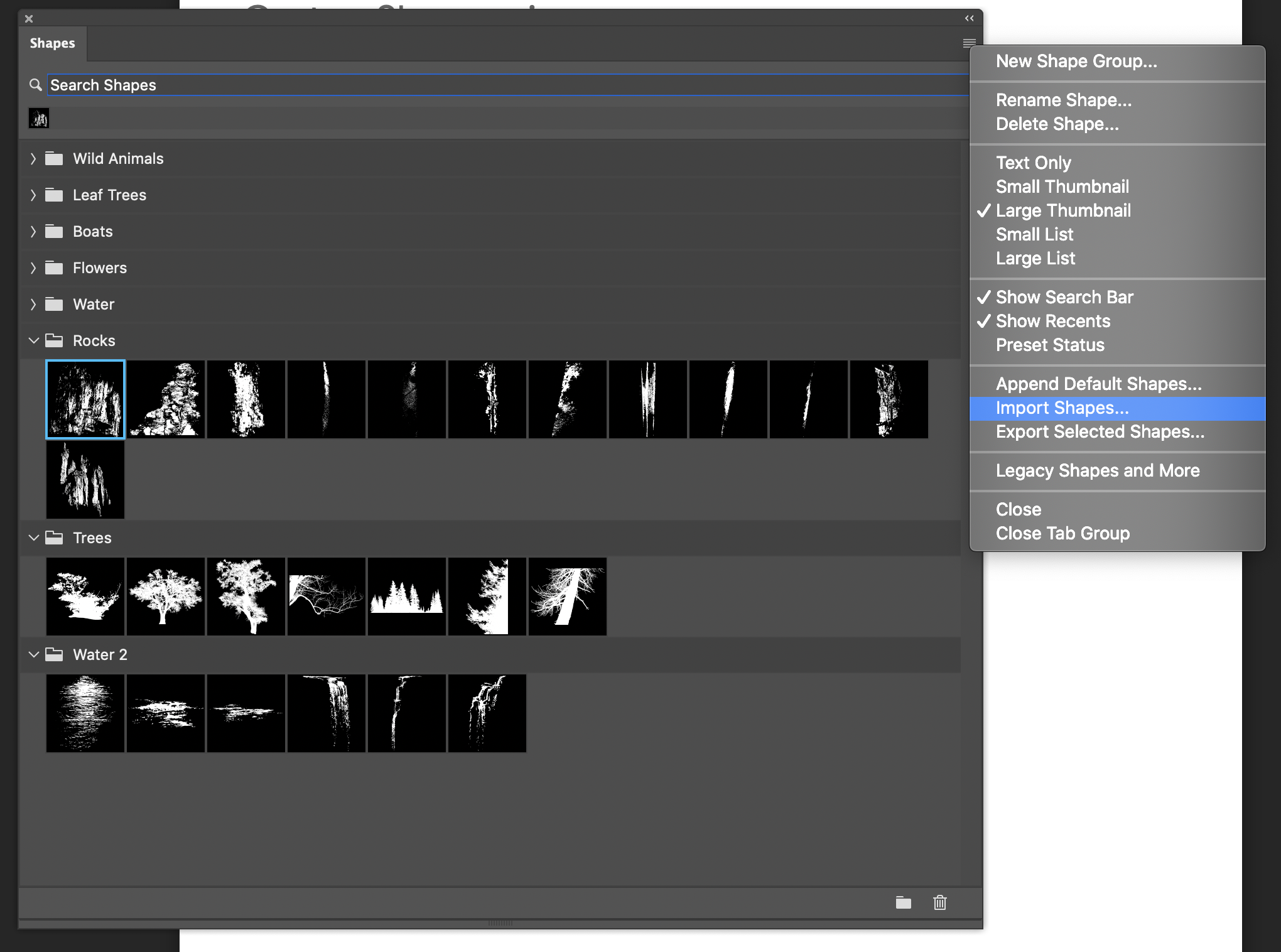
Task: Select the waterfall shape thumbnail in Water 2
Action: (326, 713)
